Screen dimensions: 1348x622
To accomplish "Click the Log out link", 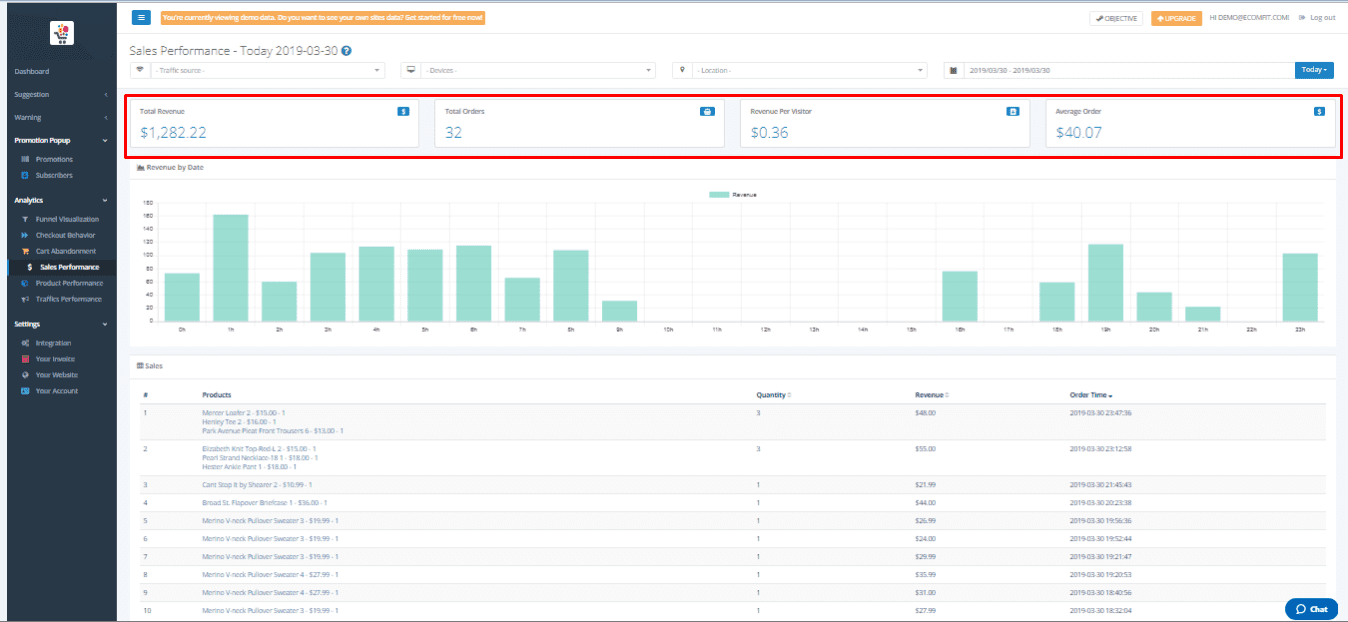I will point(1316,18).
